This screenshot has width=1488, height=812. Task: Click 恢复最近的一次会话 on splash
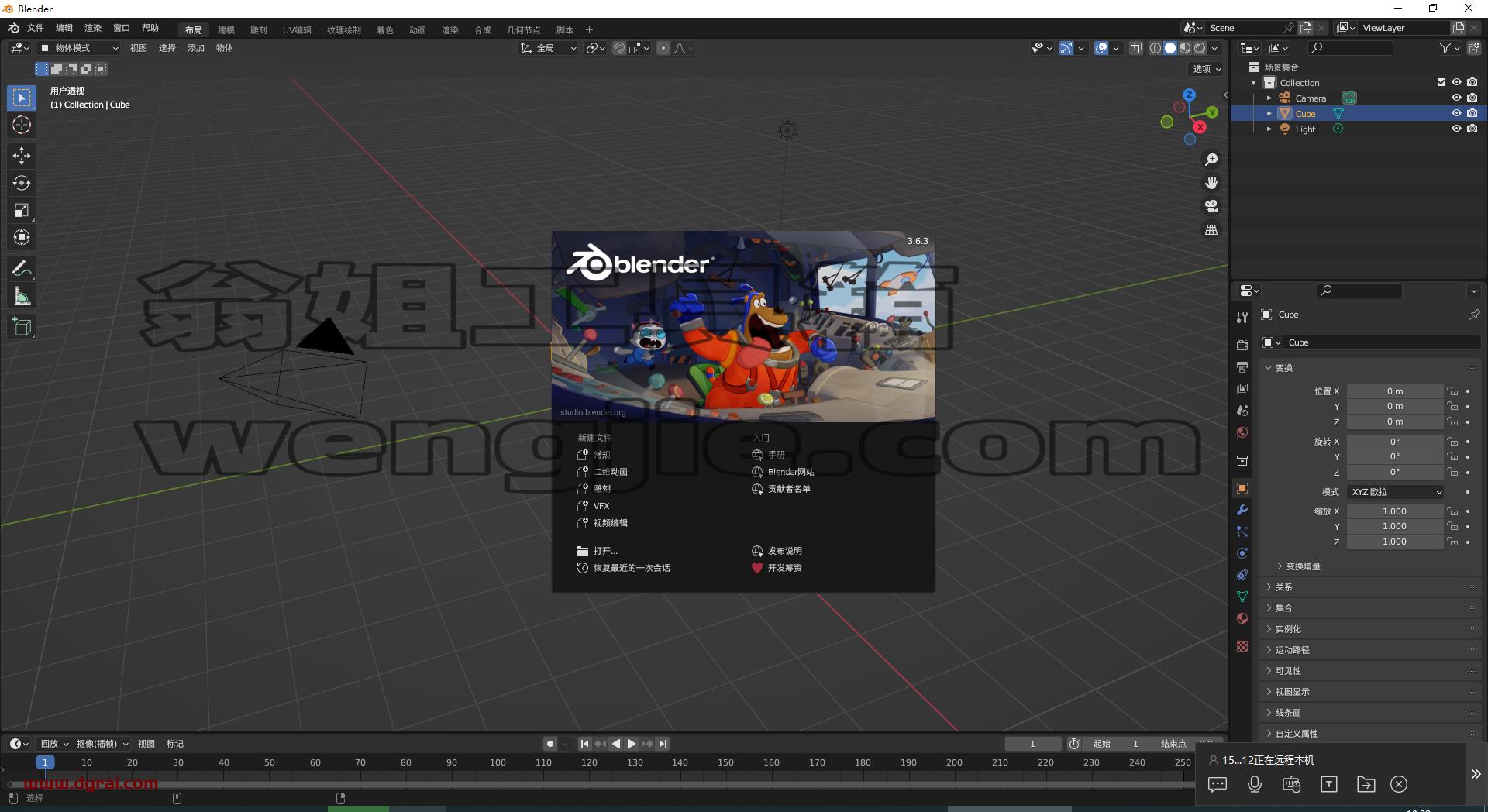[624, 568]
